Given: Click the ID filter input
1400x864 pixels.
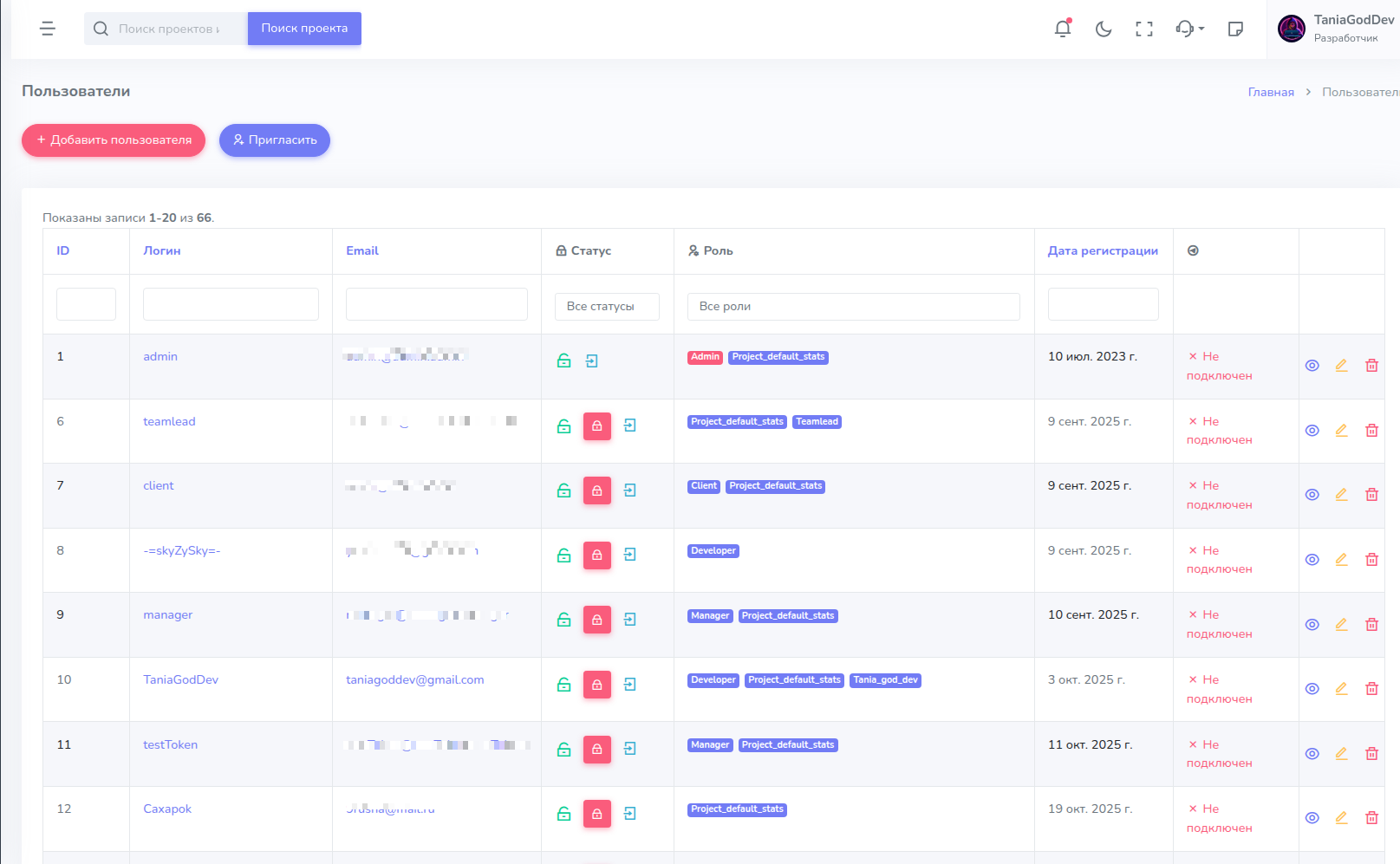Looking at the screenshot, I should [86, 304].
